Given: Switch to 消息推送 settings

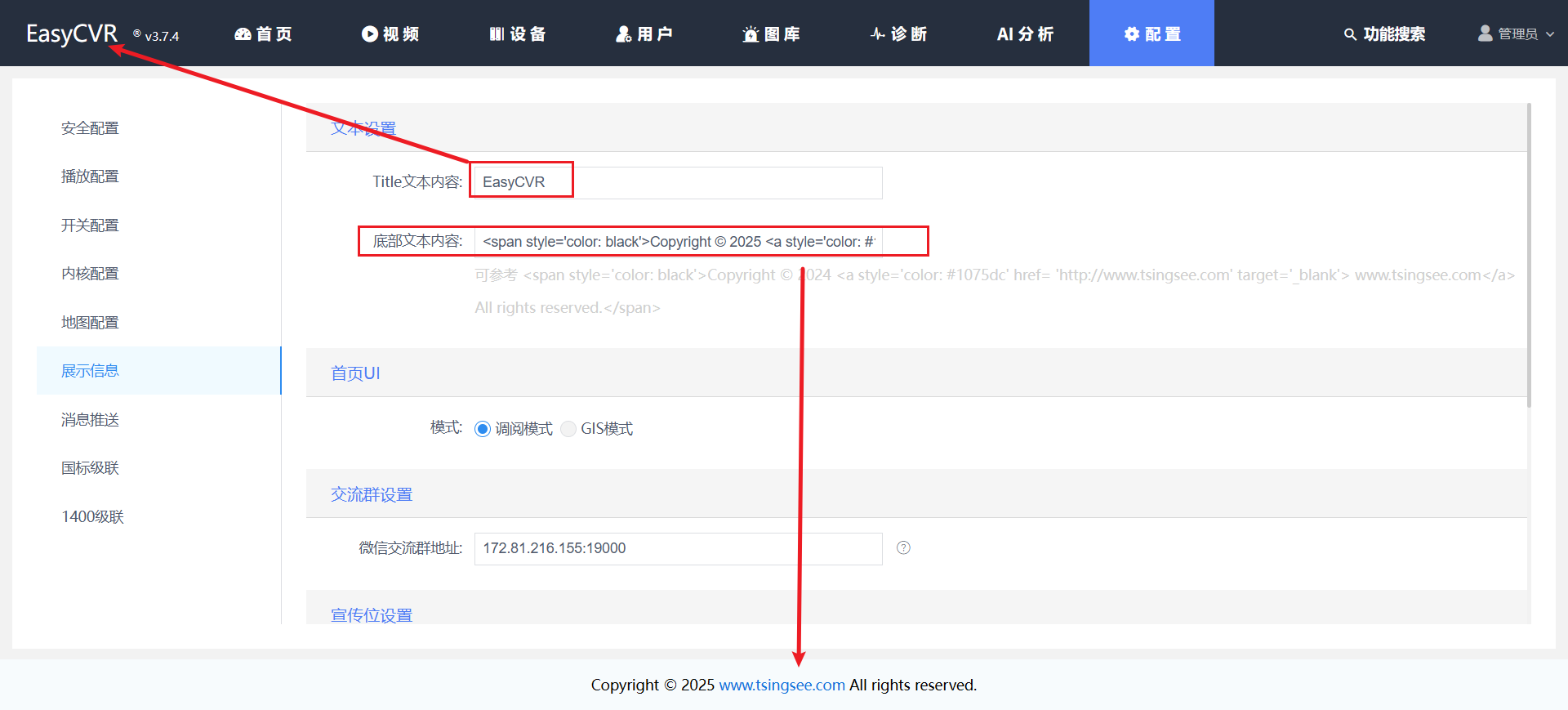Looking at the screenshot, I should point(90,420).
